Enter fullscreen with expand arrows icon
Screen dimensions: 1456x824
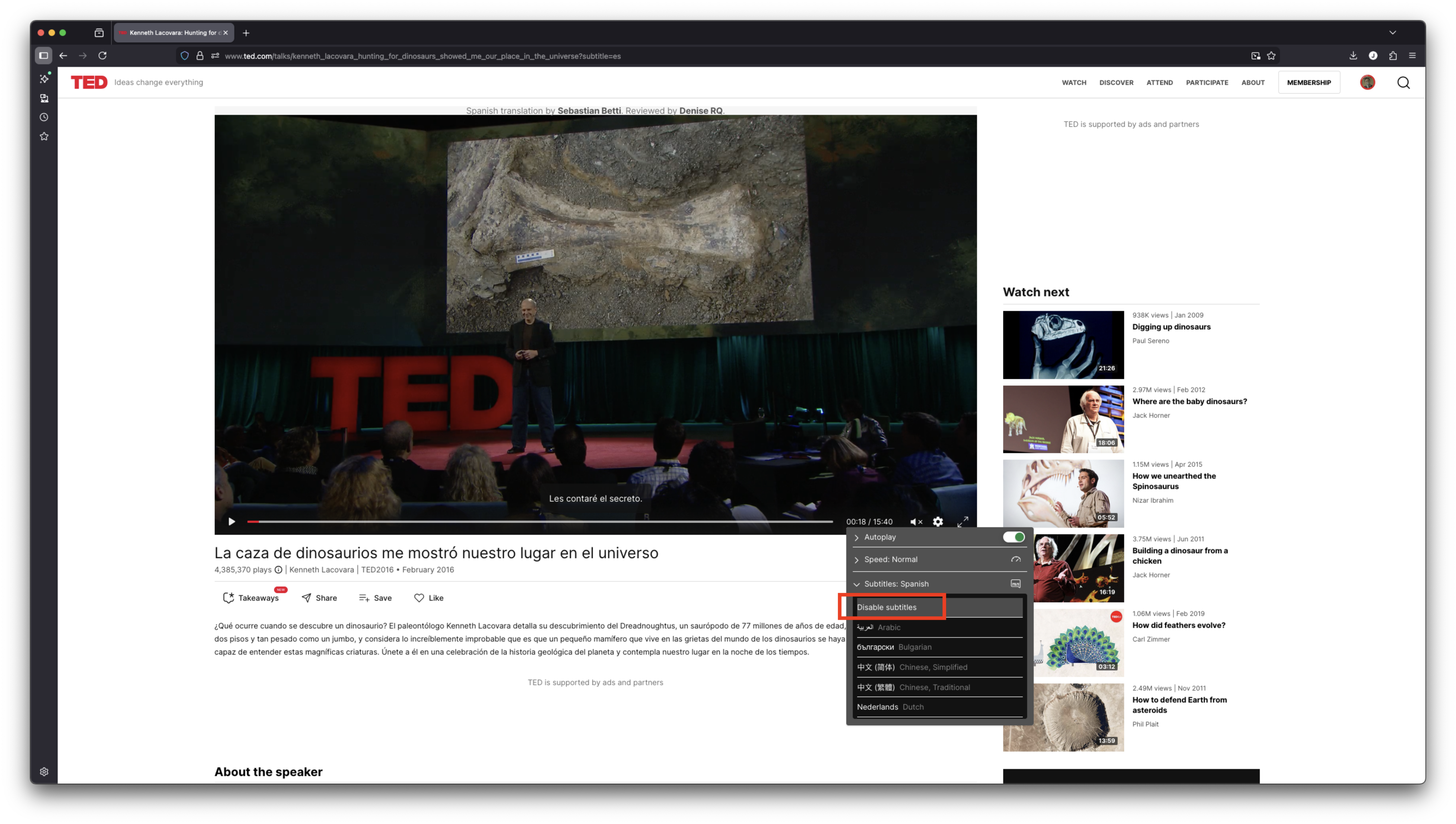pos(962,521)
